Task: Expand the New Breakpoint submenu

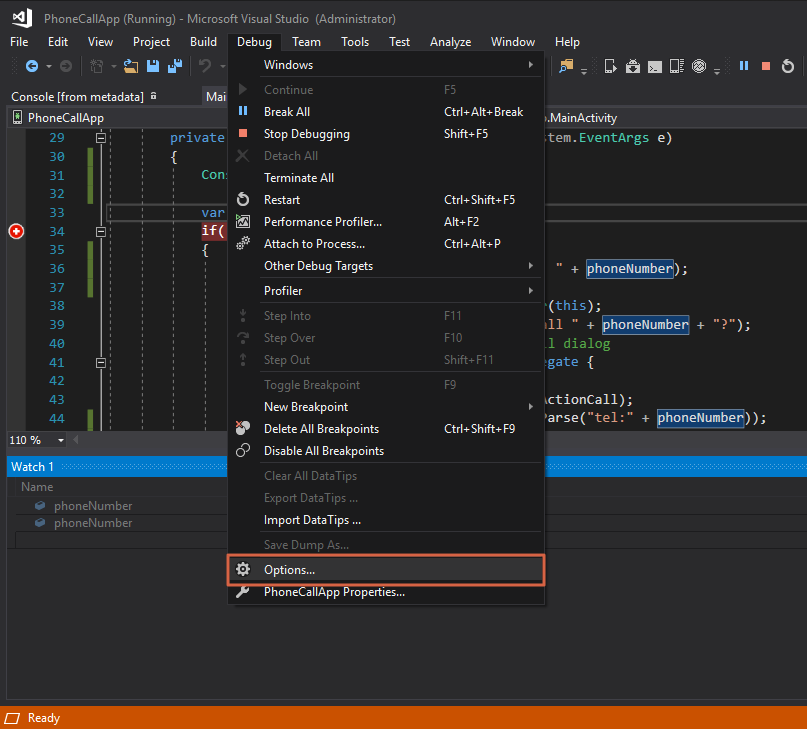Action: [x=386, y=407]
